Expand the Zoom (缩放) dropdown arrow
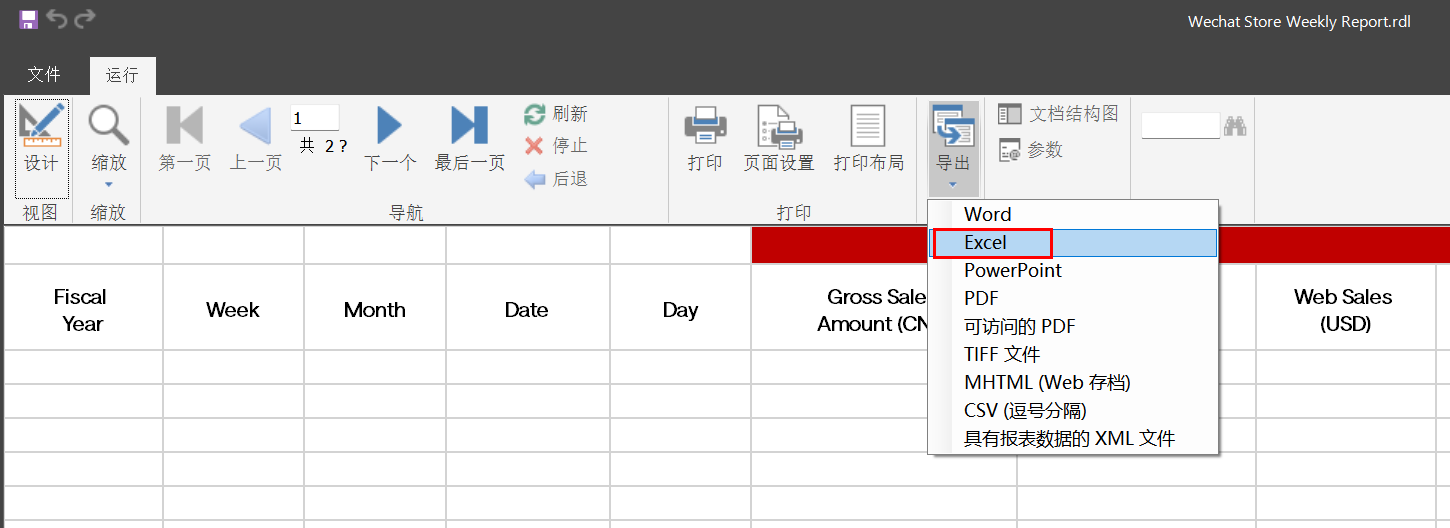 point(109,185)
